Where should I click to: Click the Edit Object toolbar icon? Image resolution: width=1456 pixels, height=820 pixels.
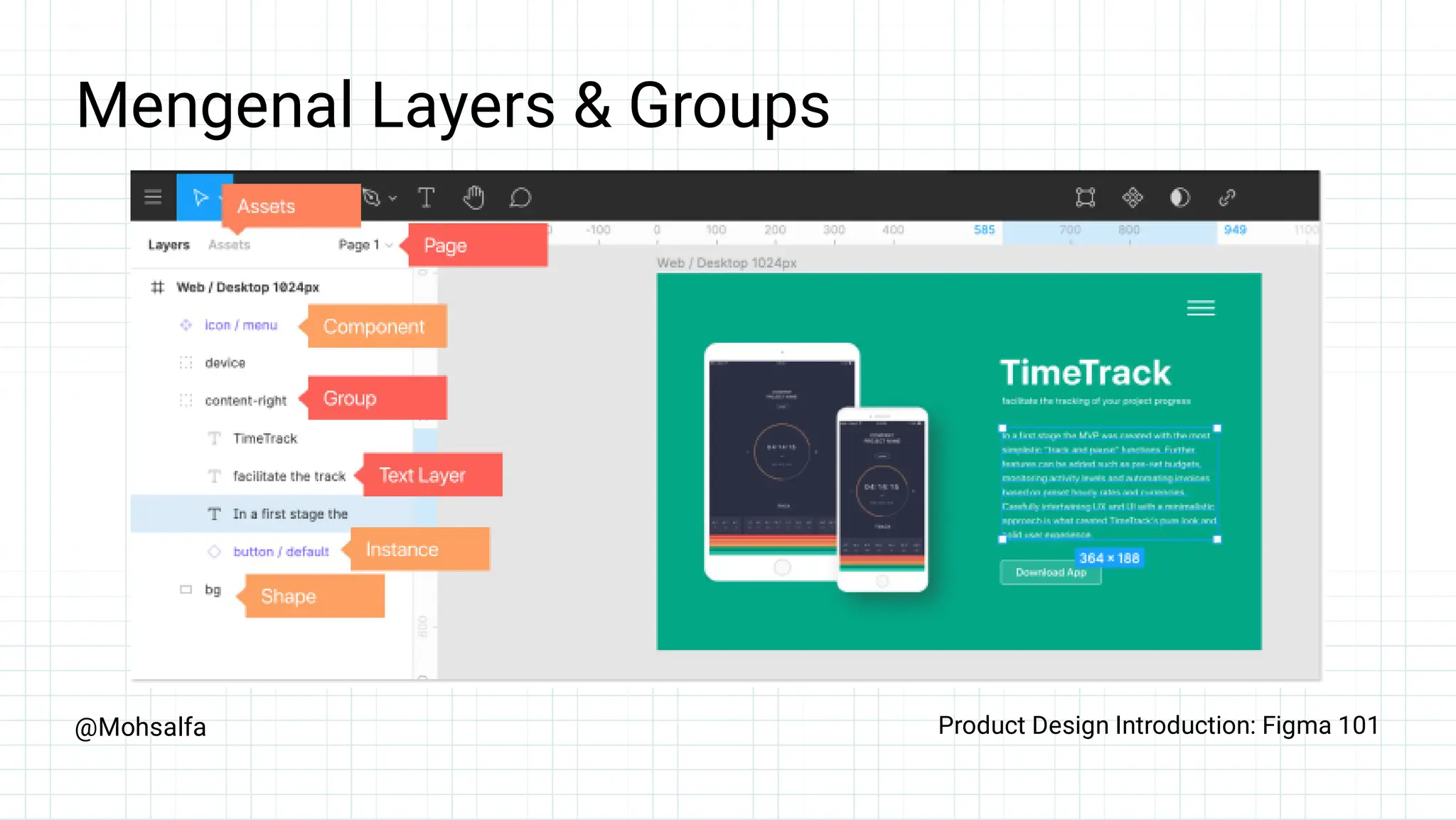[x=1086, y=197]
